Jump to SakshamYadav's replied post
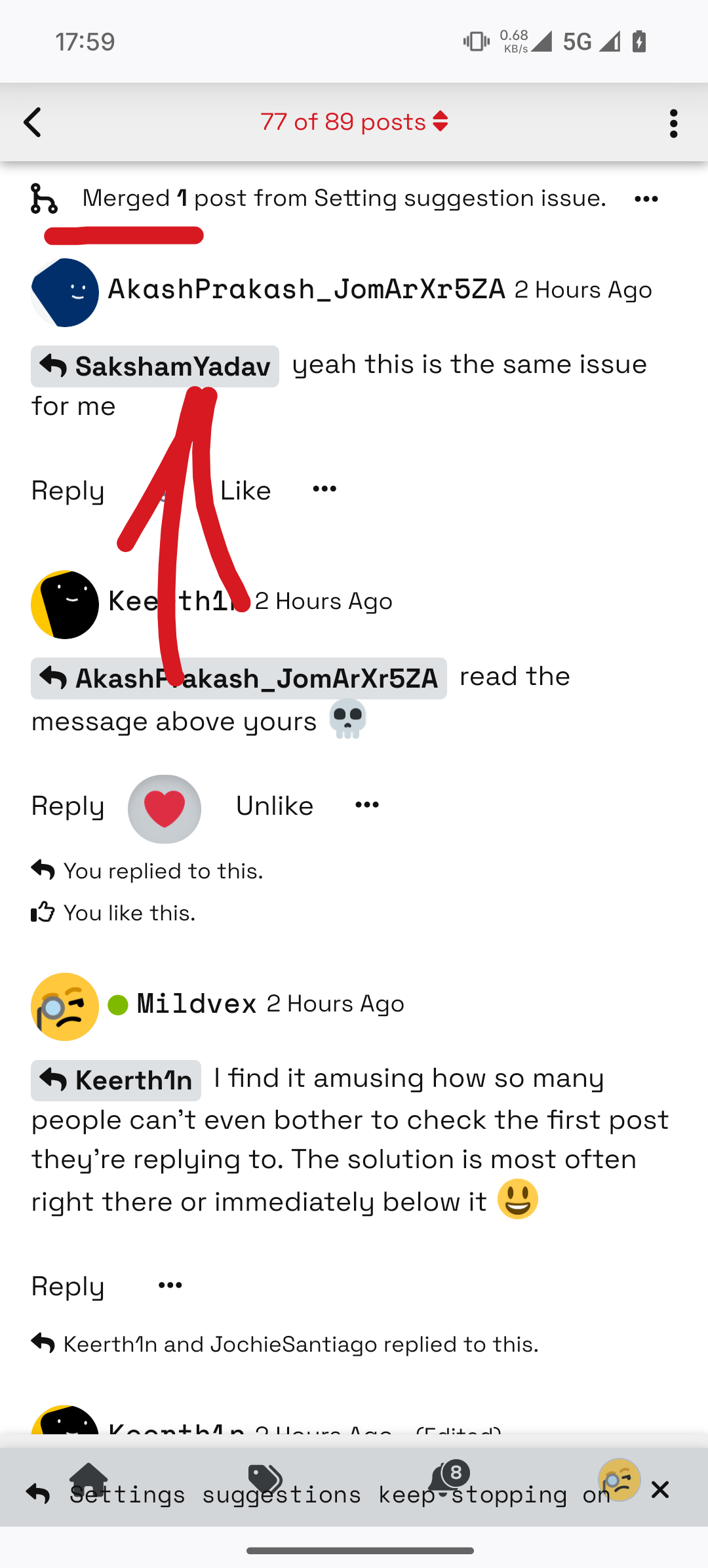 pos(155,366)
